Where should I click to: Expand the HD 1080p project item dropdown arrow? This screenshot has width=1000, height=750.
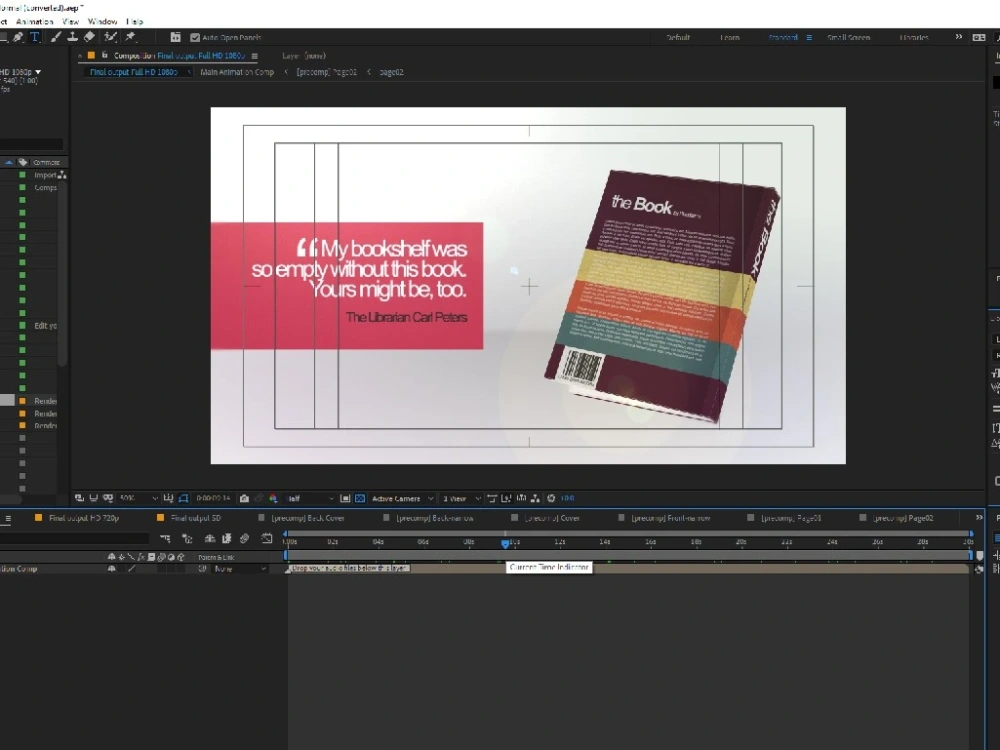(x=38, y=72)
